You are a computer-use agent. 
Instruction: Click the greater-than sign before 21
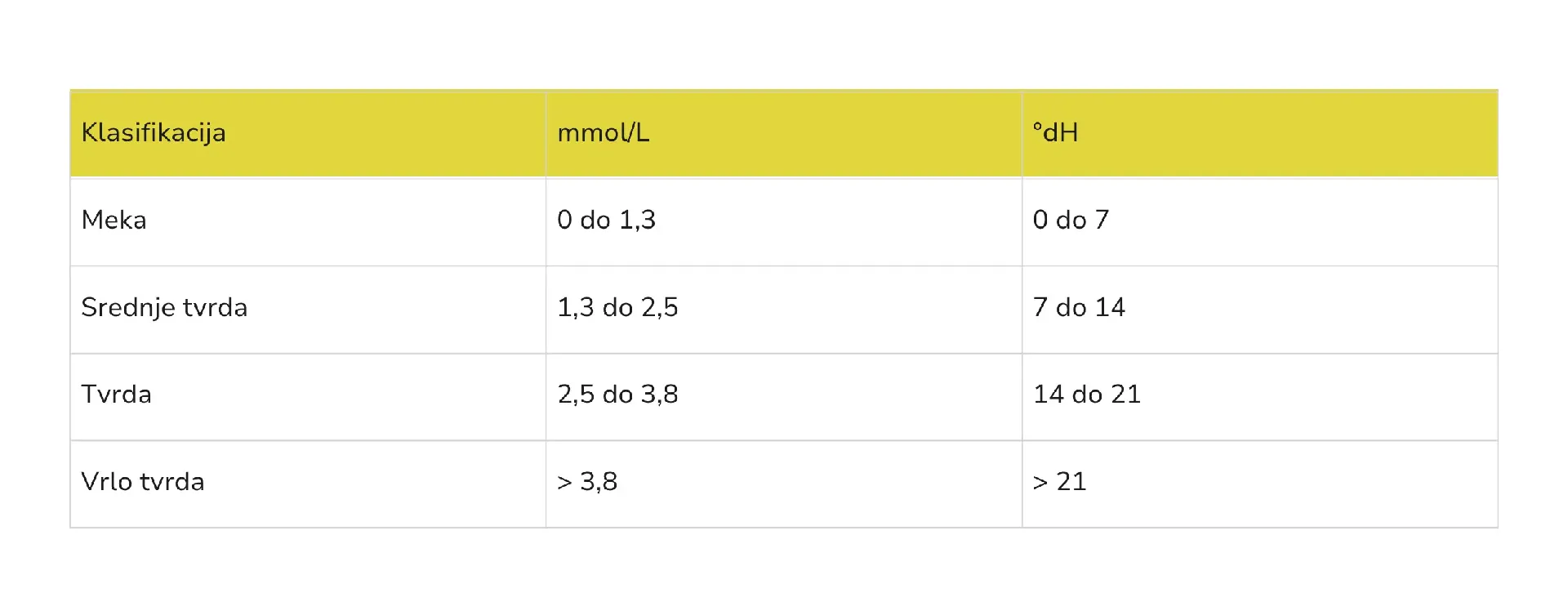pos(1040,483)
